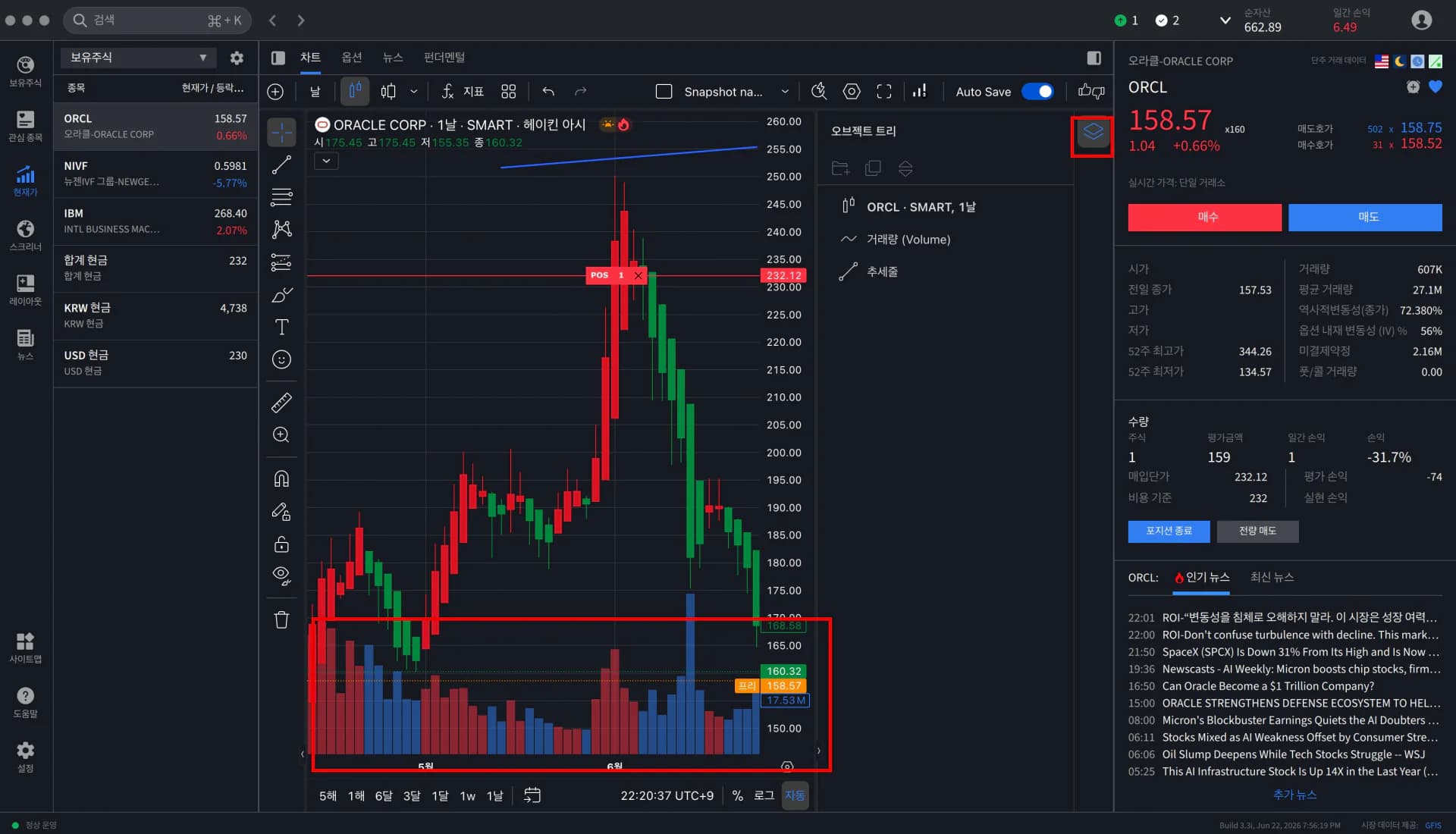The width and height of the screenshot is (1456, 834).
Task: Open the 날 interval selector
Action: click(x=315, y=92)
